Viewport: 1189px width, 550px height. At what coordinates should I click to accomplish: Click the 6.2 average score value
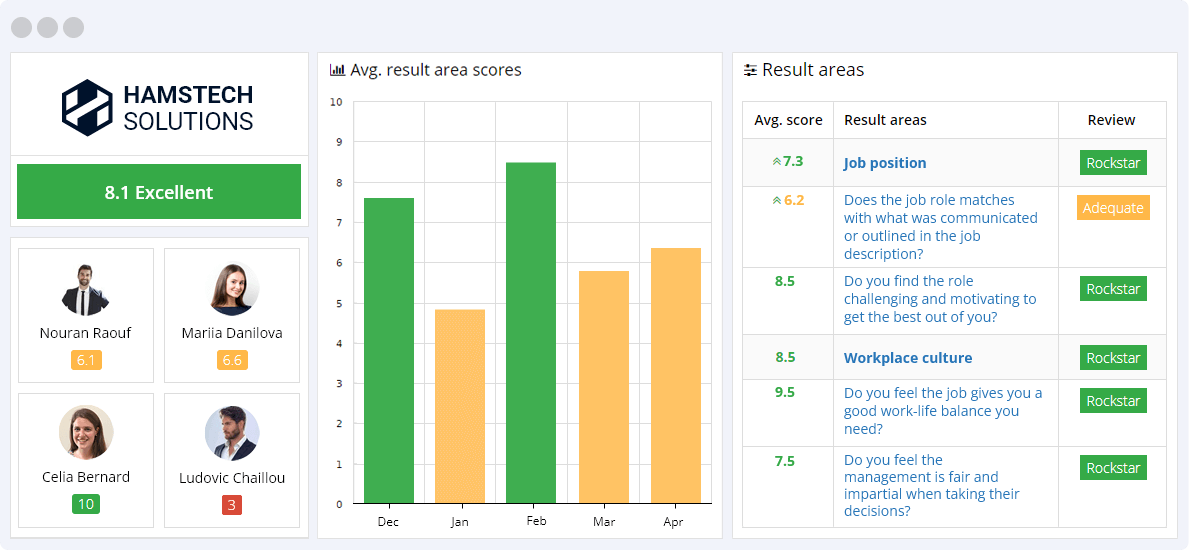point(793,200)
